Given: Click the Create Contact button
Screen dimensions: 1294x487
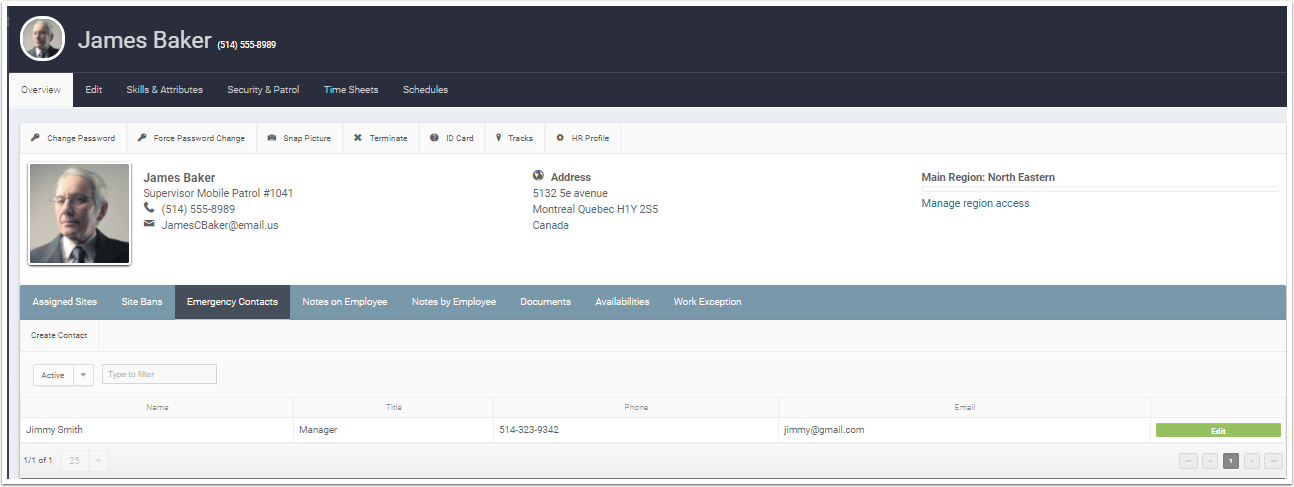Looking at the screenshot, I should [59, 336].
